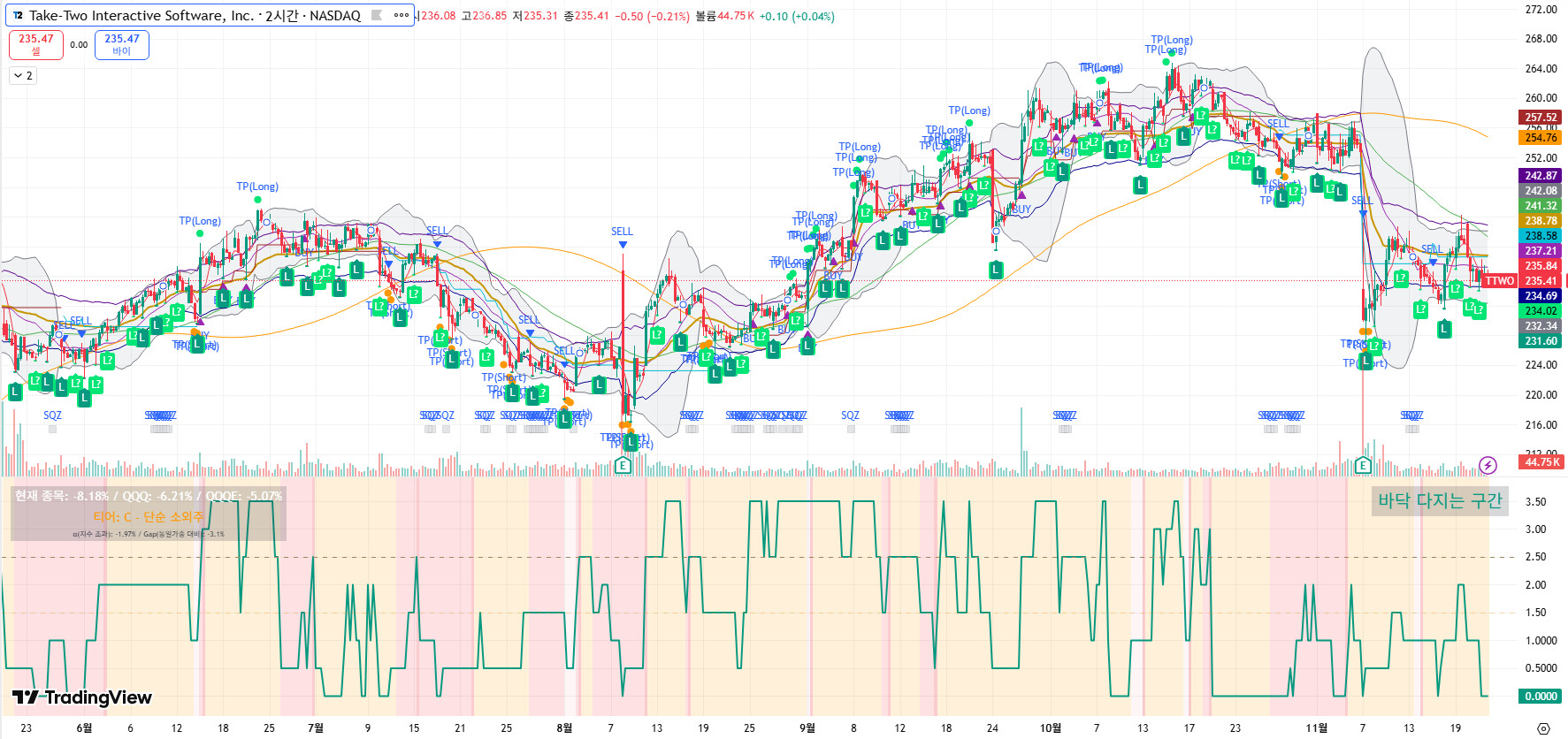Expand the collapsed indicator legend showing 2
The height and width of the screenshot is (739, 1568).
[x=23, y=76]
